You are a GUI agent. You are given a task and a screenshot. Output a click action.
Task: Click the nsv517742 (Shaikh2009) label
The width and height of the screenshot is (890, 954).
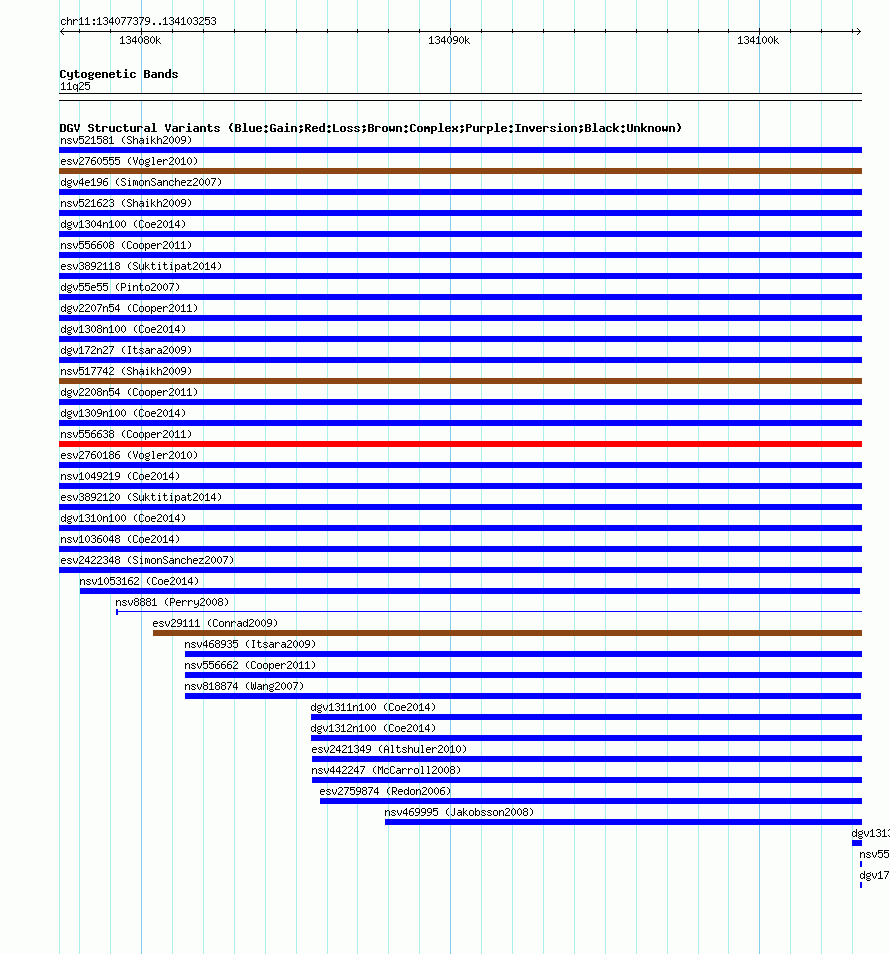click(126, 371)
